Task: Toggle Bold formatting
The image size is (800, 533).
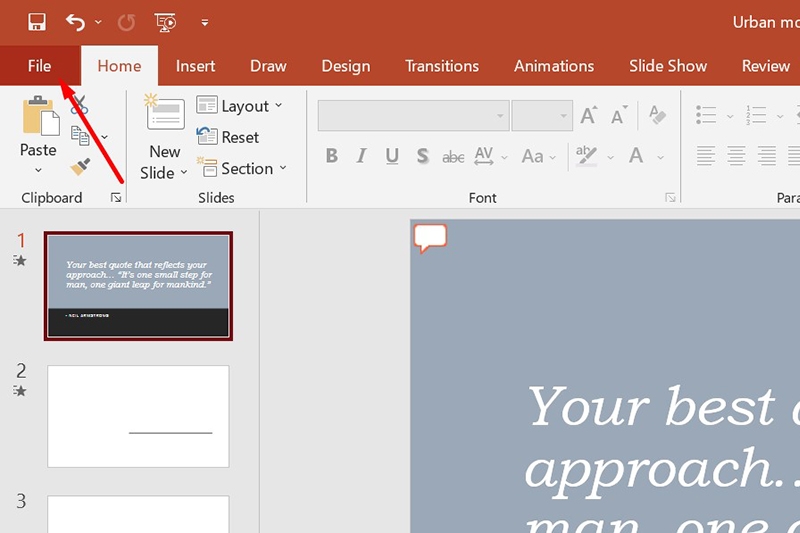Action: click(x=332, y=156)
